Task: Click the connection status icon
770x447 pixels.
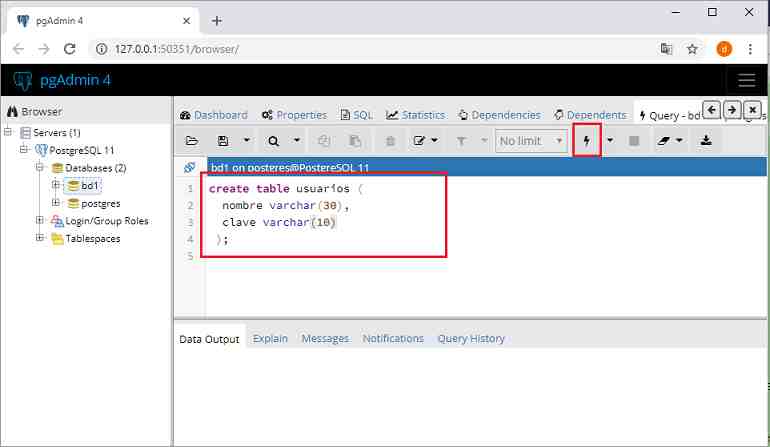Action: [x=190, y=168]
